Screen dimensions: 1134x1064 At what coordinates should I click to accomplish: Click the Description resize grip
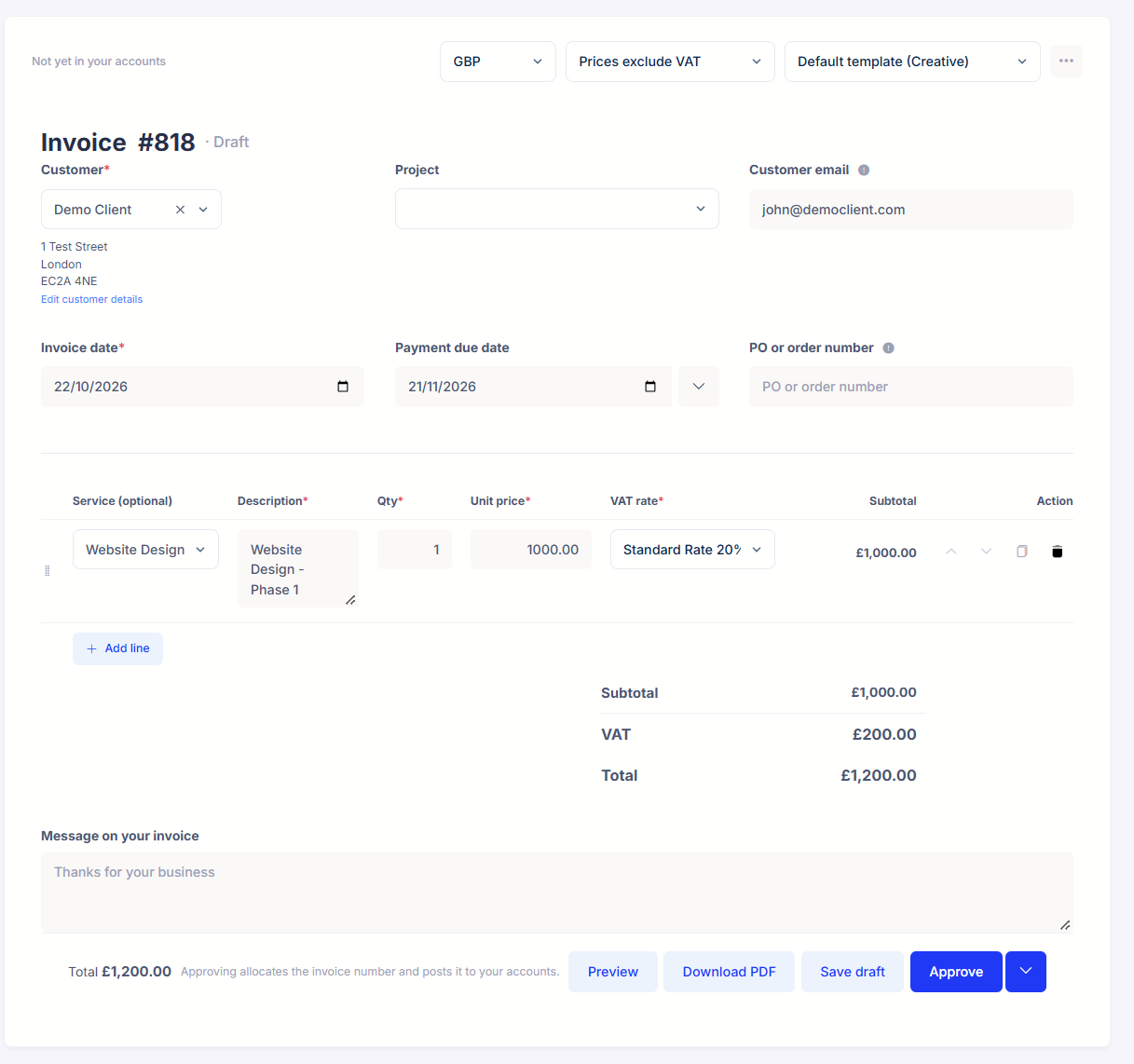[x=350, y=600]
